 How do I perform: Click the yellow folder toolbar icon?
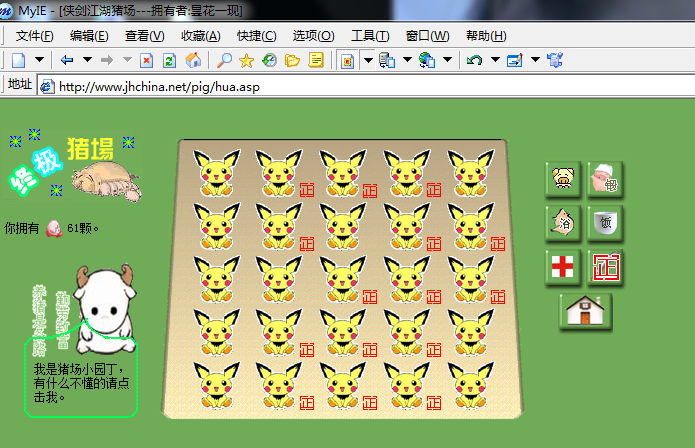click(293, 60)
